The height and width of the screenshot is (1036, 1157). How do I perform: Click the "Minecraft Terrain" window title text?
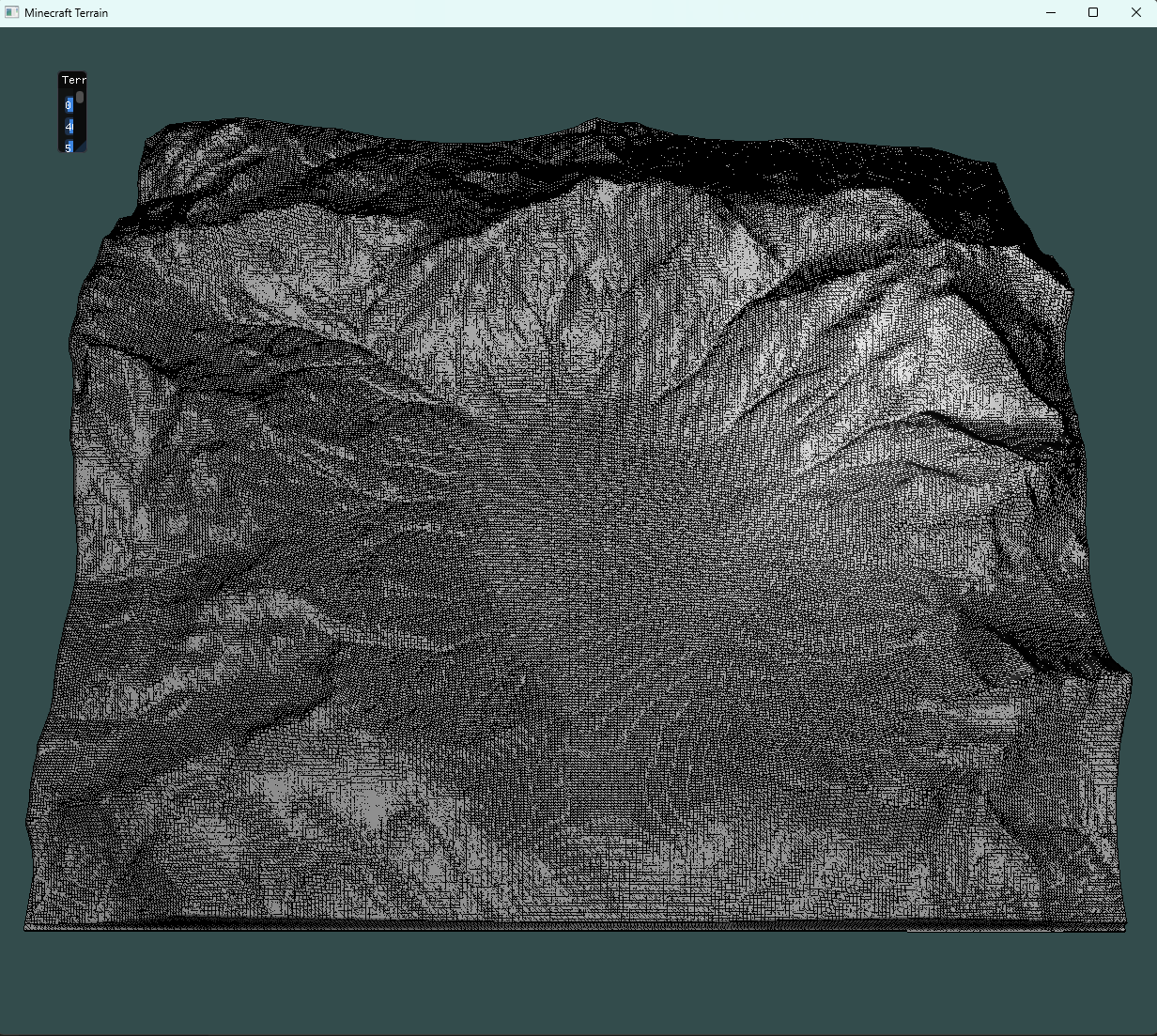(x=66, y=13)
